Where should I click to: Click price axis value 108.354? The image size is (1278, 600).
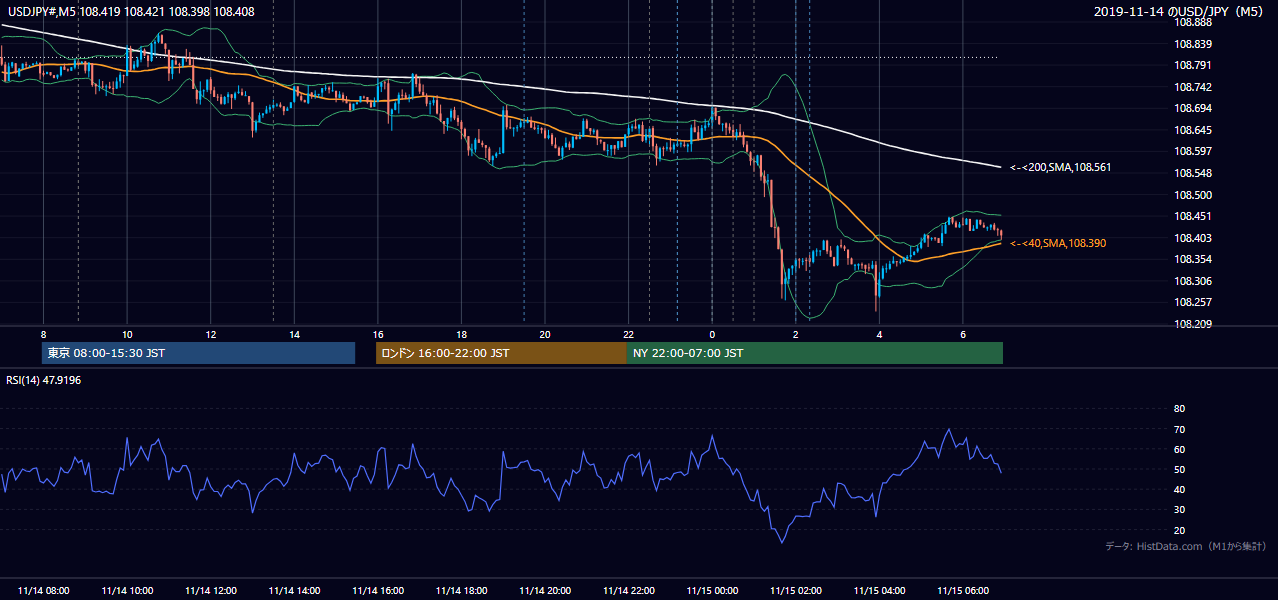(x=1192, y=259)
